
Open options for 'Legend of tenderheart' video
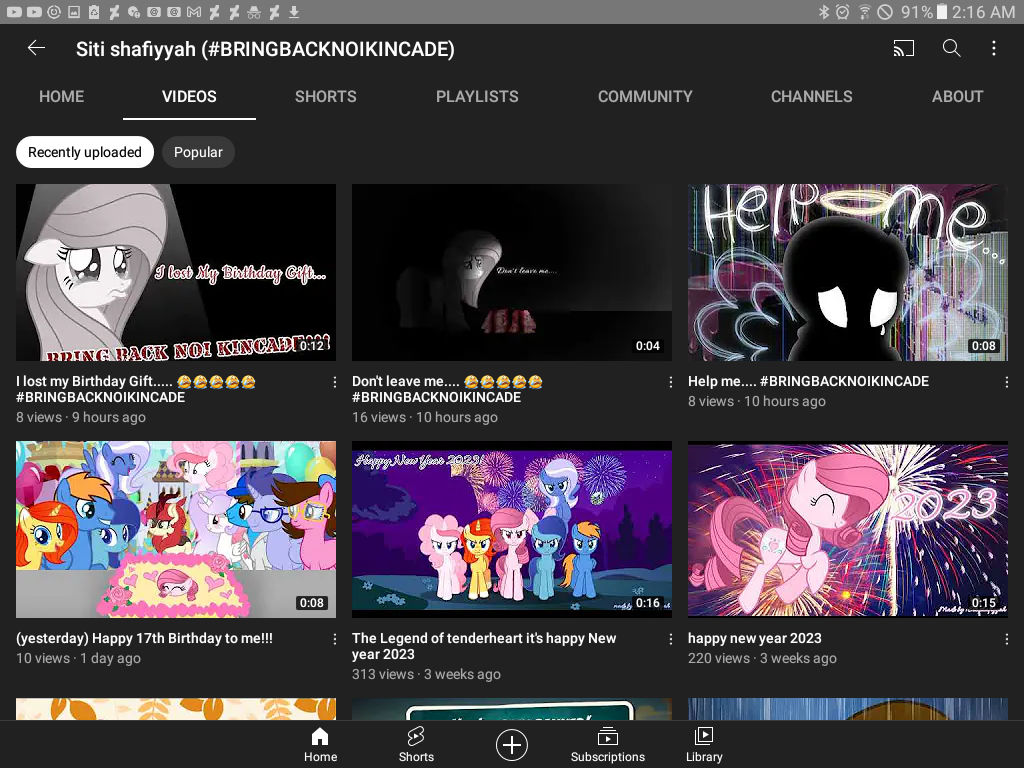point(670,639)
